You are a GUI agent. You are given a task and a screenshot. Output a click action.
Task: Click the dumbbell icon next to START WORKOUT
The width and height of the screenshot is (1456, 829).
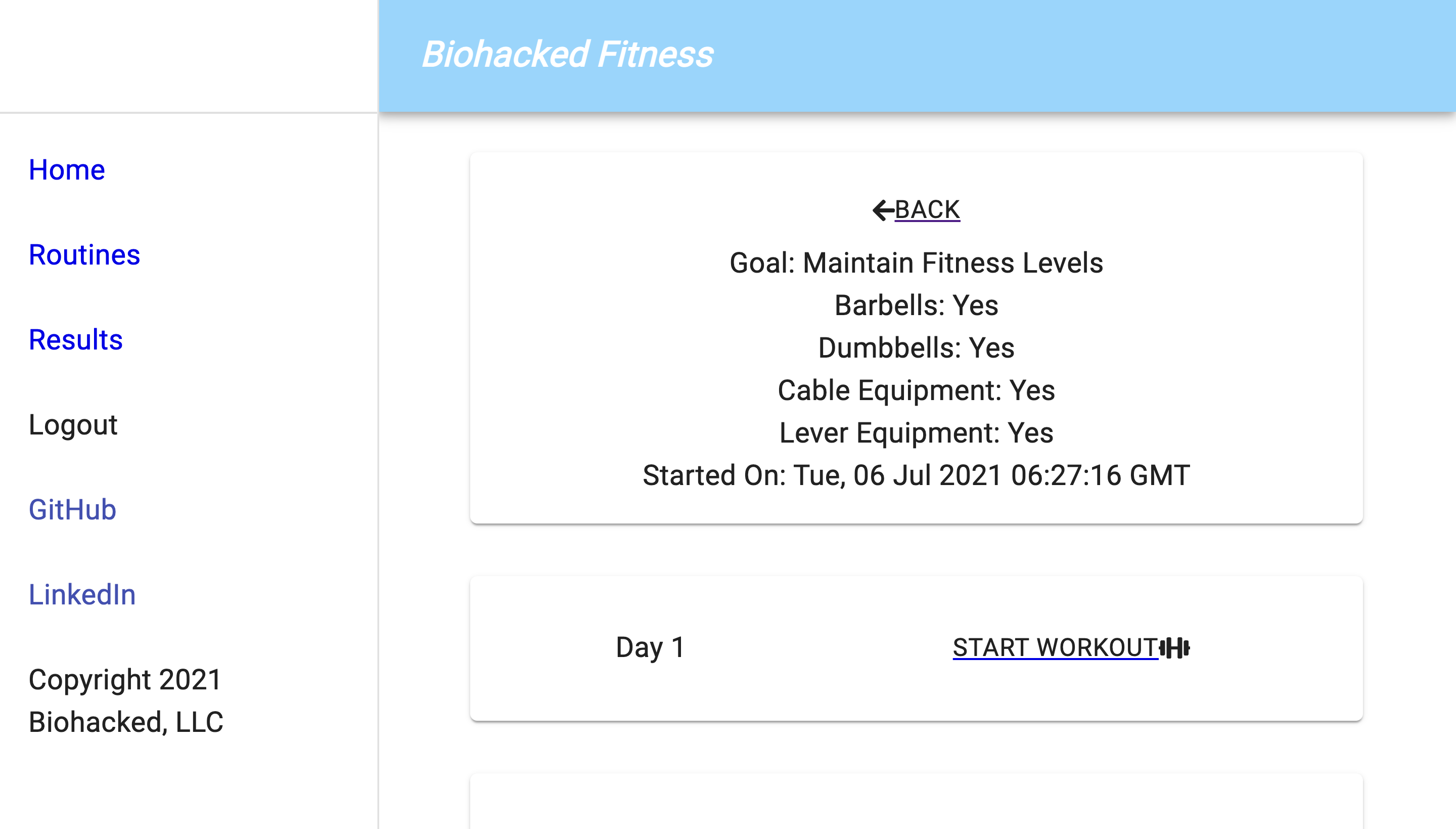coord(1174,648)
